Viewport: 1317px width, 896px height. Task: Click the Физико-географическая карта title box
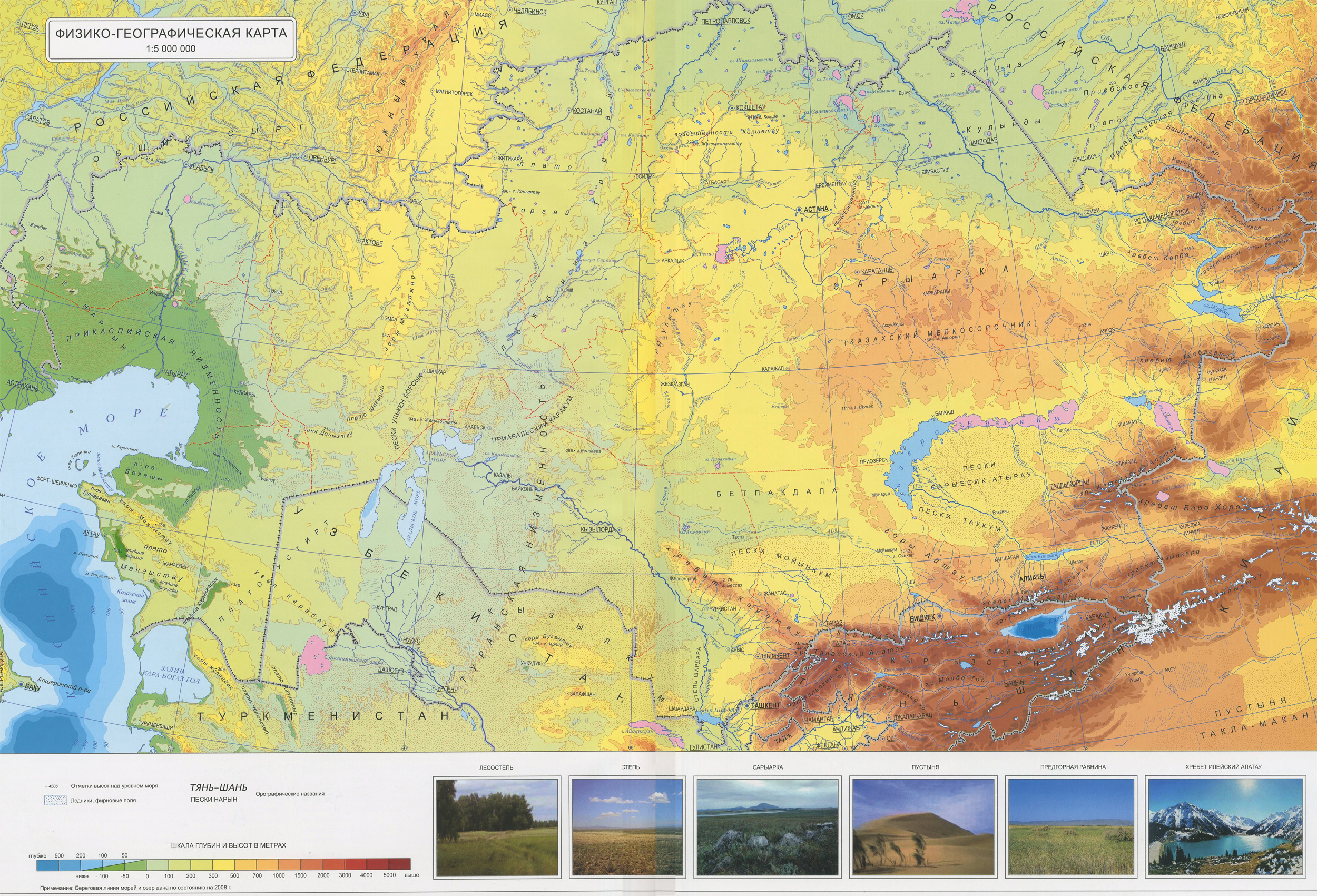pyautogui.click(x=171, y=39)
